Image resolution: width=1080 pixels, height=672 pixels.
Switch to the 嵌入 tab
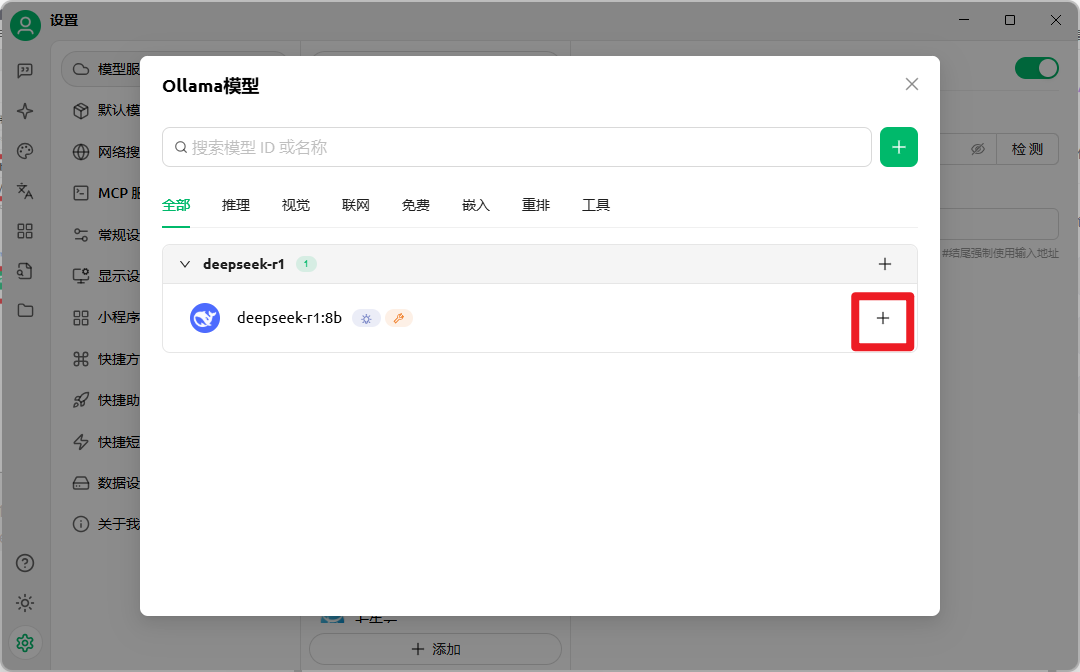pos(475,204)
